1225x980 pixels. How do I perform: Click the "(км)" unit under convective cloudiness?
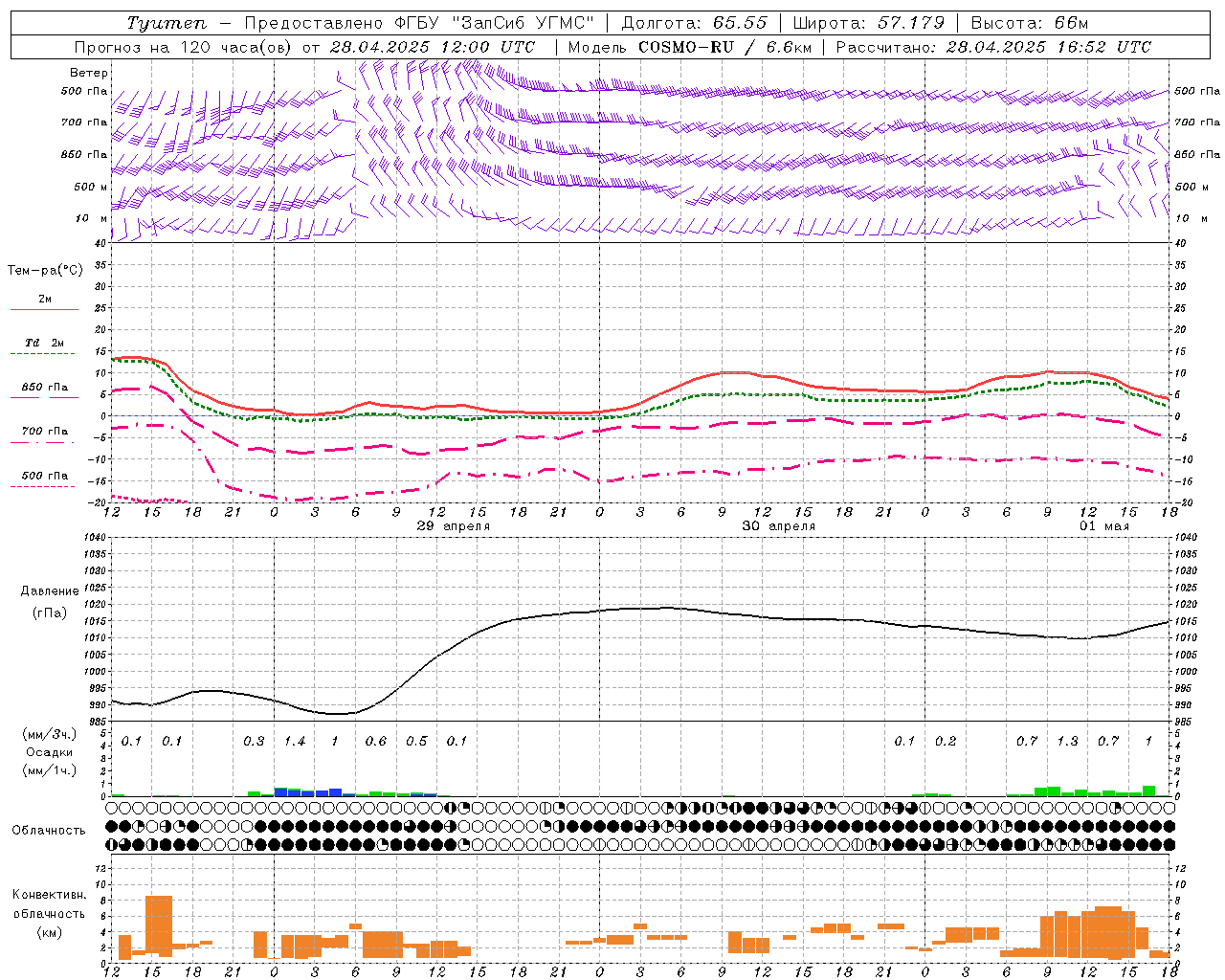click(x=49, y=932)
